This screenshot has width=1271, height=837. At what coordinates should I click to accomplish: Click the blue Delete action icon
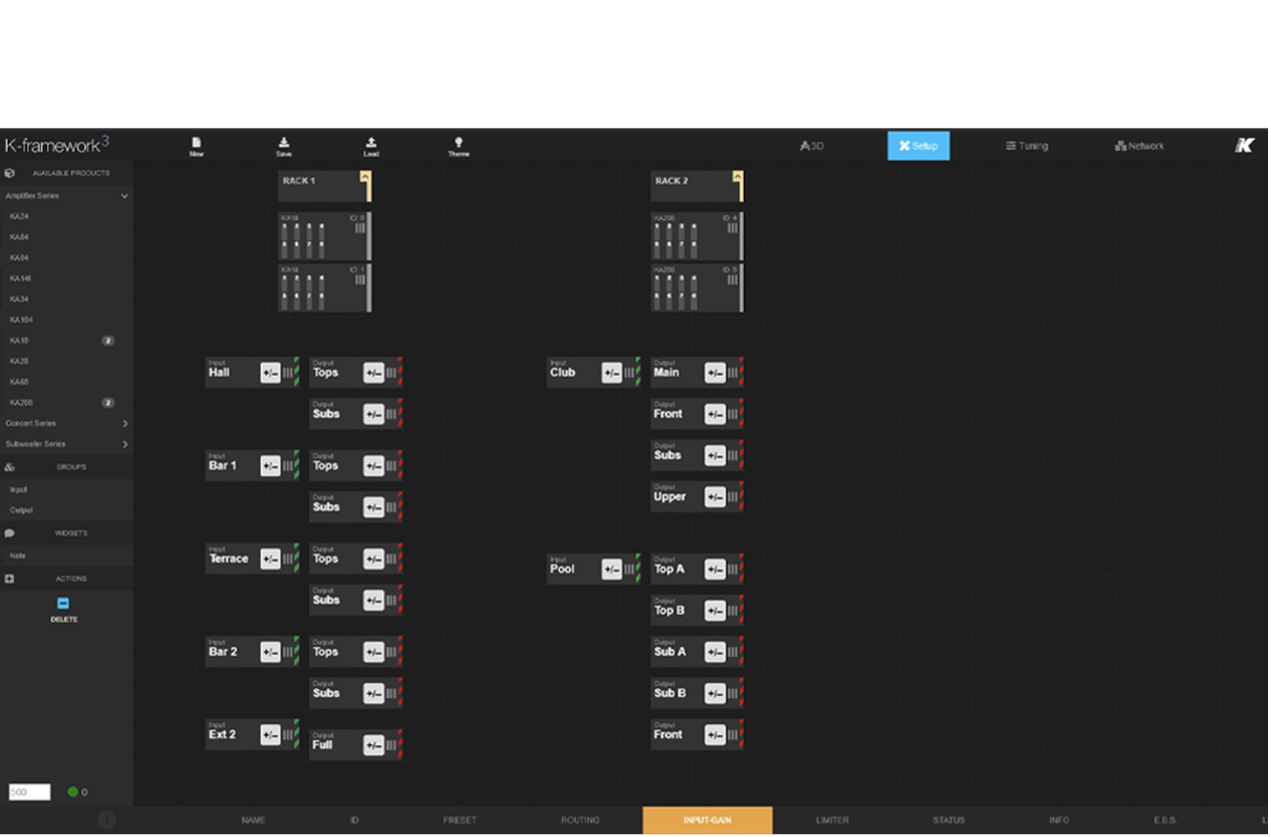63,604
